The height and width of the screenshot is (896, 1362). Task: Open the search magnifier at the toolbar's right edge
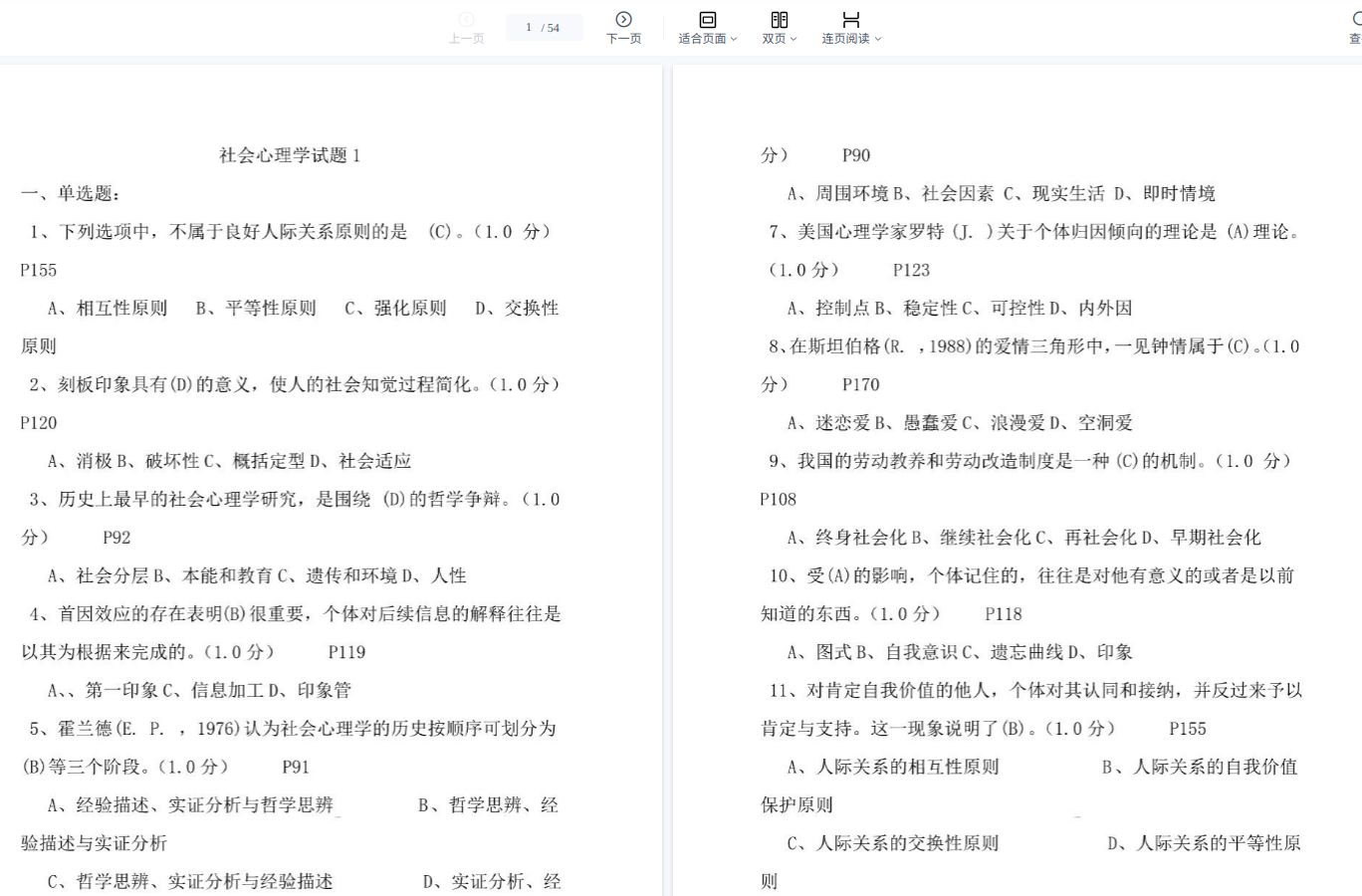pos(1356,19)
